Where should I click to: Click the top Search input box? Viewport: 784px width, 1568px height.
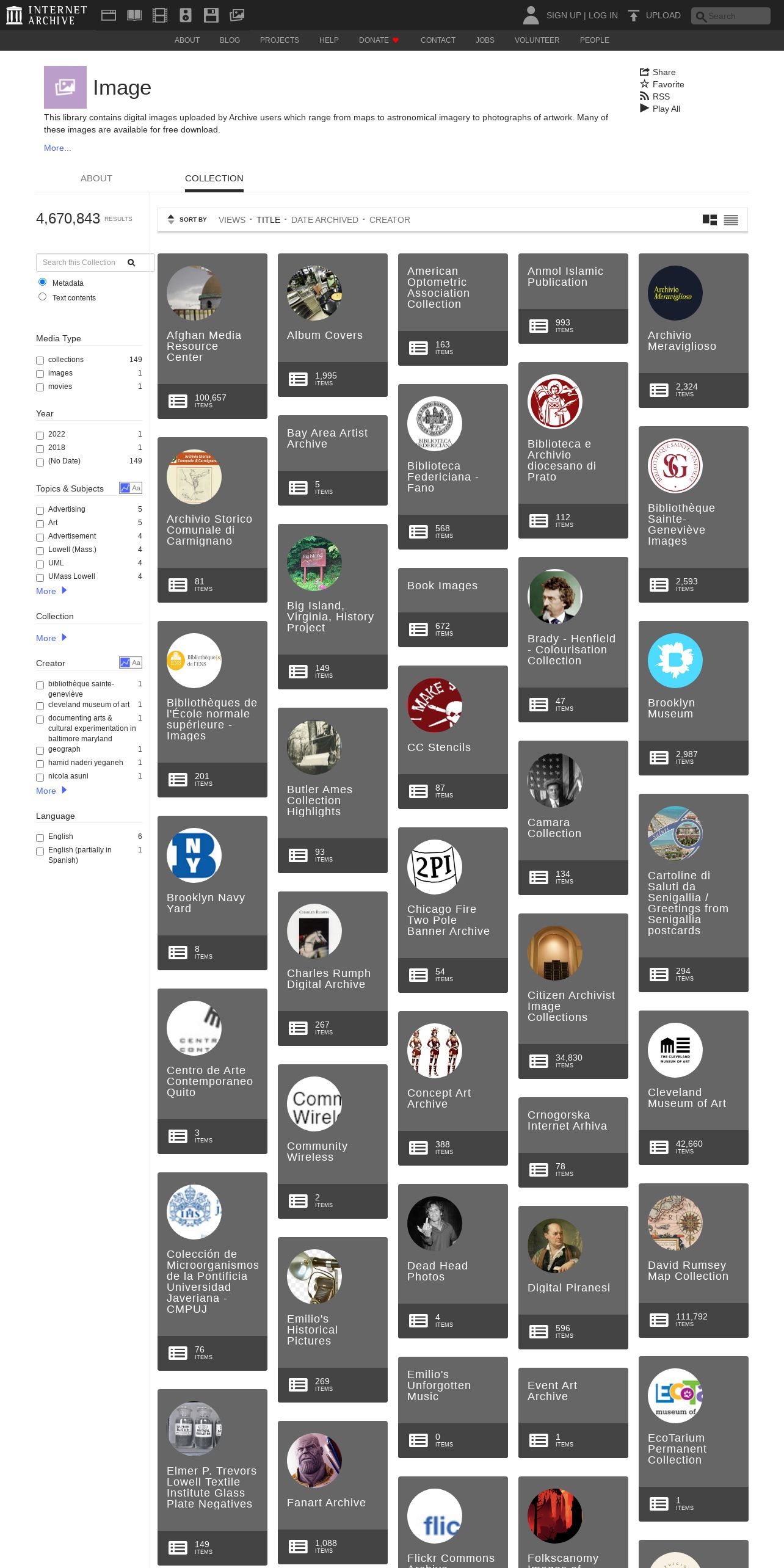click(x=731, y=16)
